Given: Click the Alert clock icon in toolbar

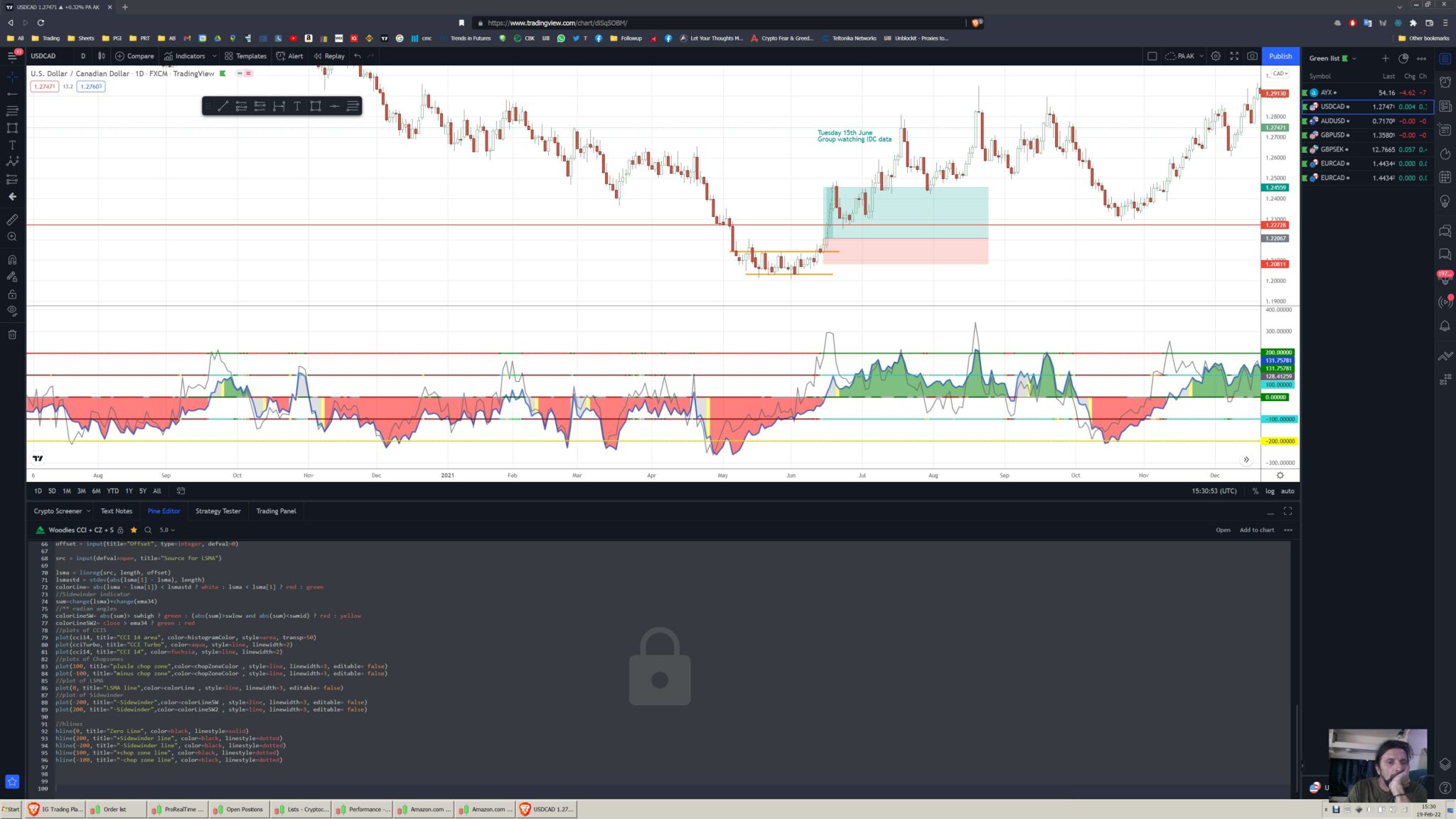Looking at the screenshot, I should tap(282, 56).
